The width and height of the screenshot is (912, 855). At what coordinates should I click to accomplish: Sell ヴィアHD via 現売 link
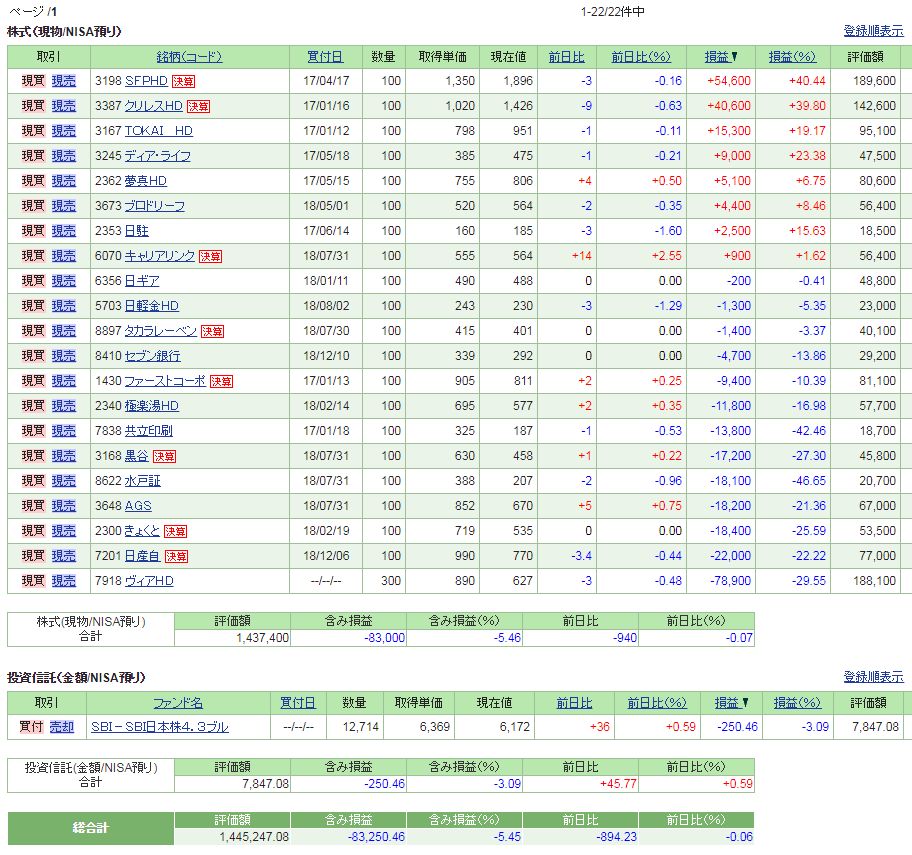click(64, 581)
